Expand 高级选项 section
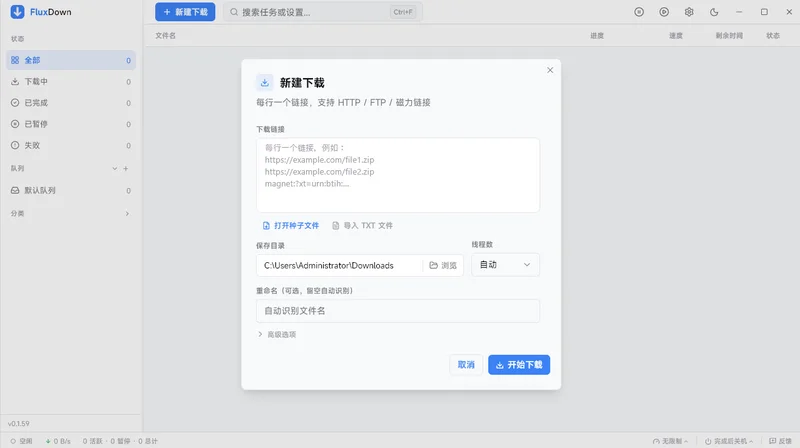This screenshot has height=448, width=800. (277, 335)
